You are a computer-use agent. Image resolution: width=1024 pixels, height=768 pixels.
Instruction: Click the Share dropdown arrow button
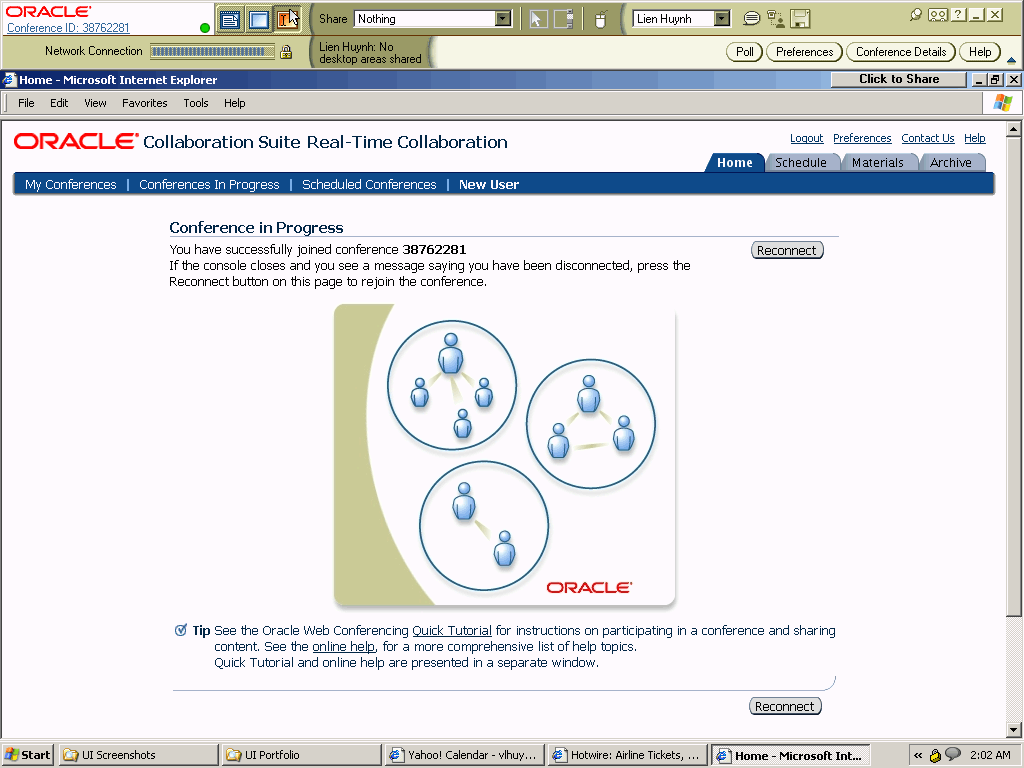[x=504, y=19]
